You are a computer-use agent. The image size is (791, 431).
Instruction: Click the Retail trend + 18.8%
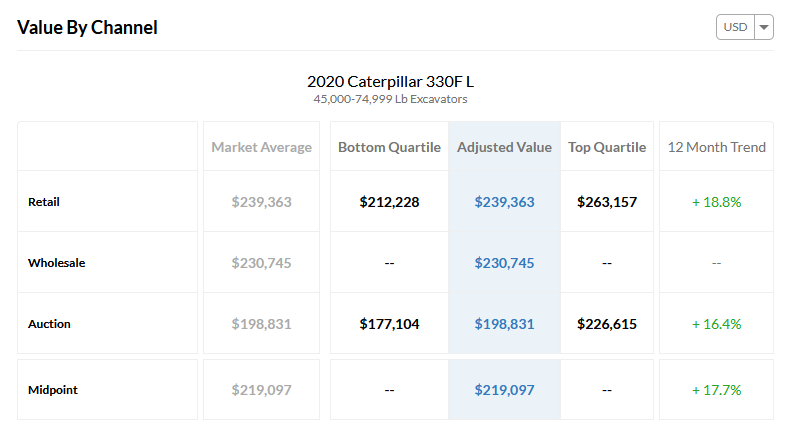click(x=716, y=202)
